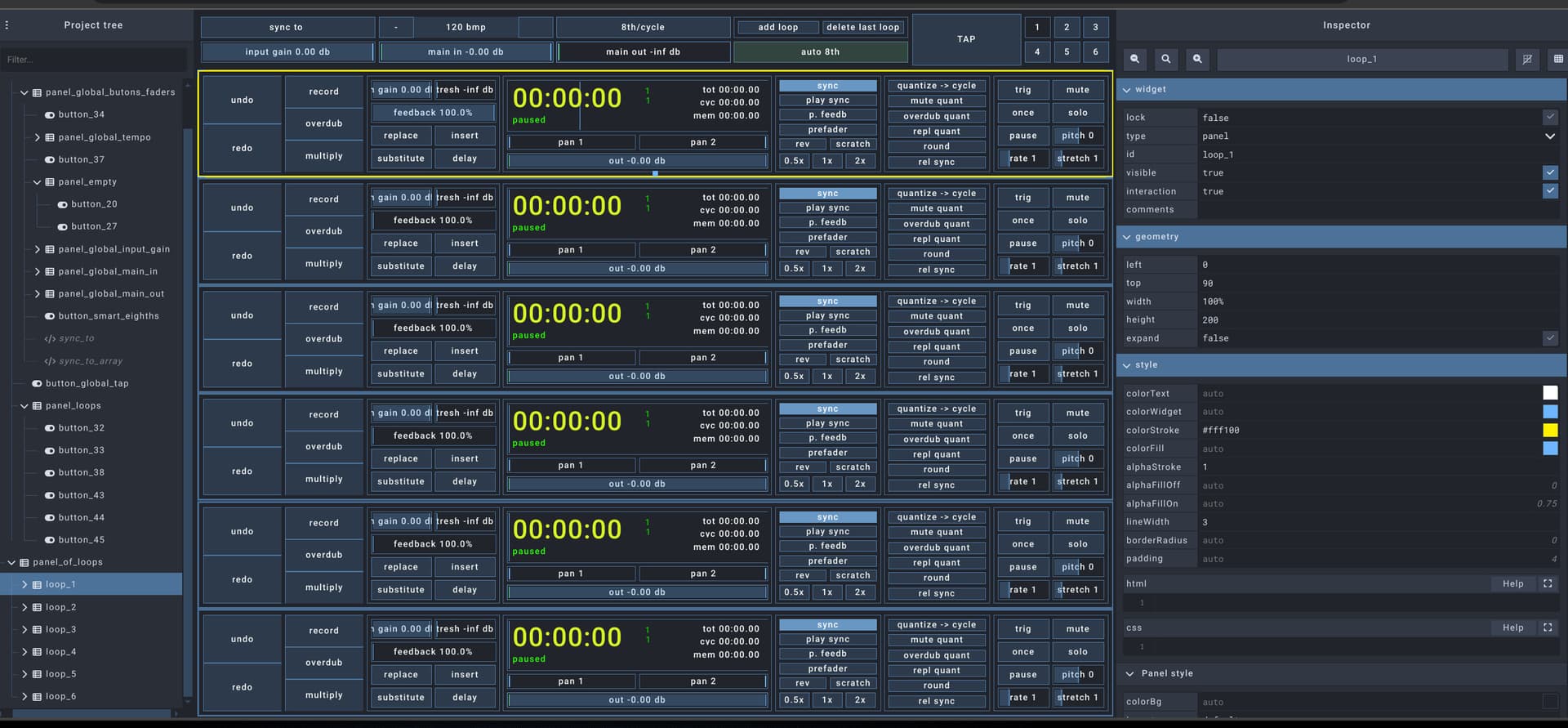Select button_global_tap in the project tree
This screenshot has width=1568, height=728.
[87, 383]
